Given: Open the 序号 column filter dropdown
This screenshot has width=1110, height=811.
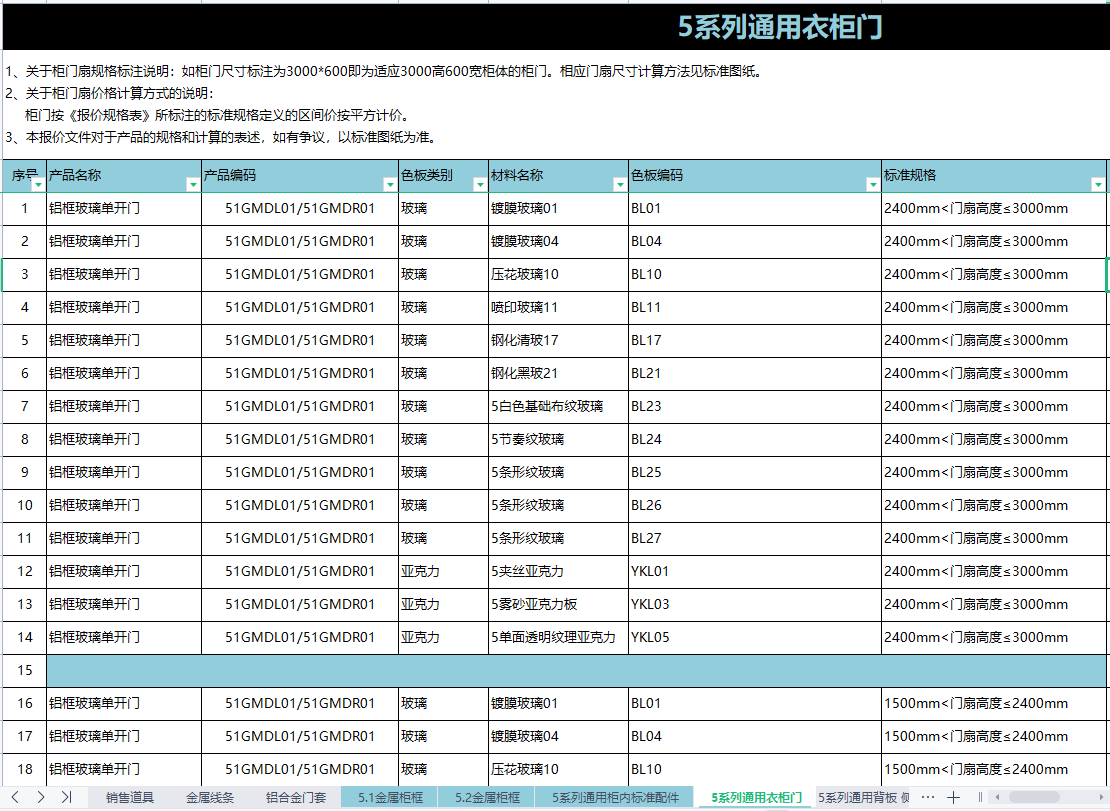Looking at the screenshot, I should tap(38, 184).
